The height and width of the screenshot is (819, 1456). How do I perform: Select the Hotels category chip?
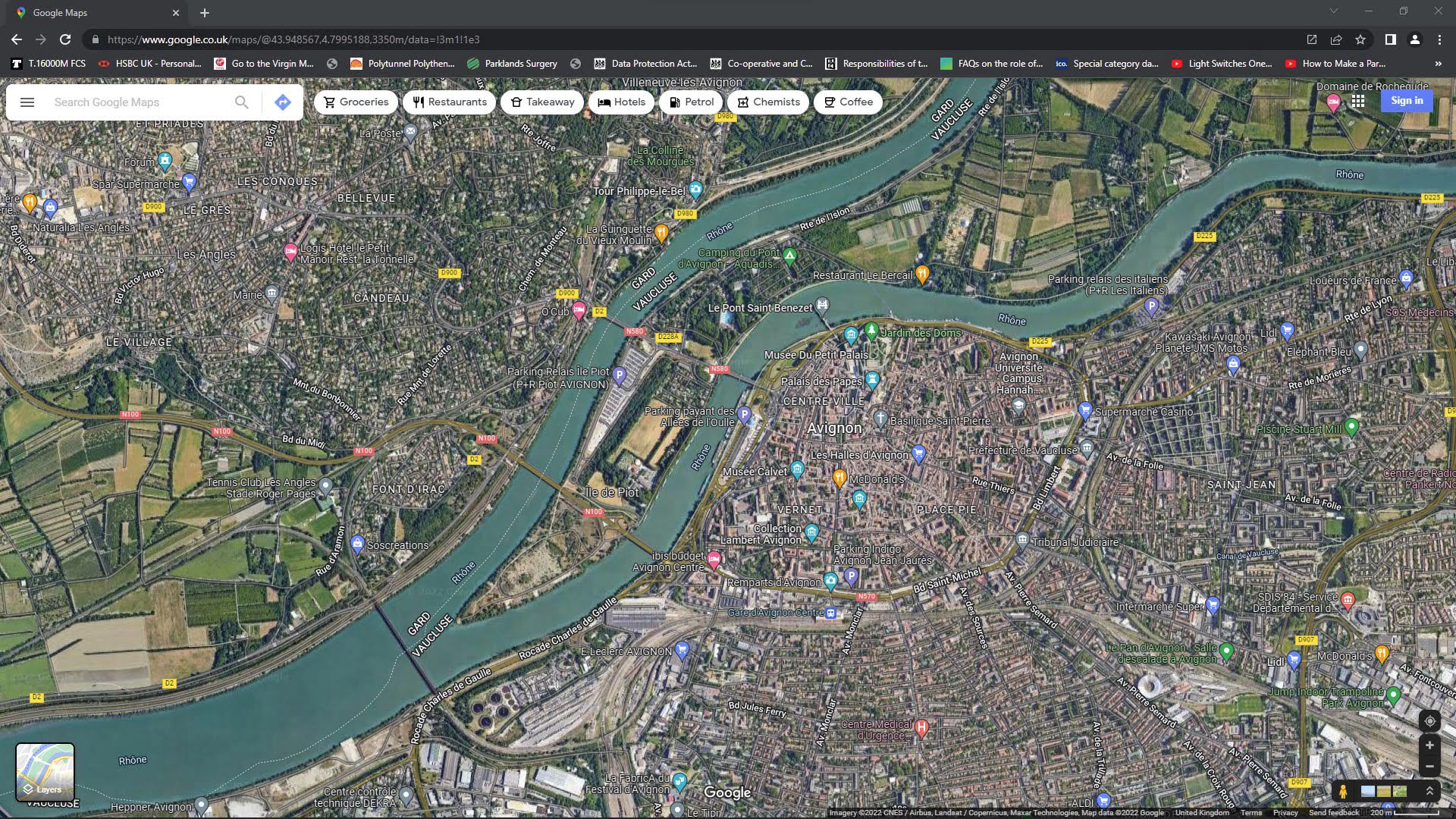(x=621, y=102)
